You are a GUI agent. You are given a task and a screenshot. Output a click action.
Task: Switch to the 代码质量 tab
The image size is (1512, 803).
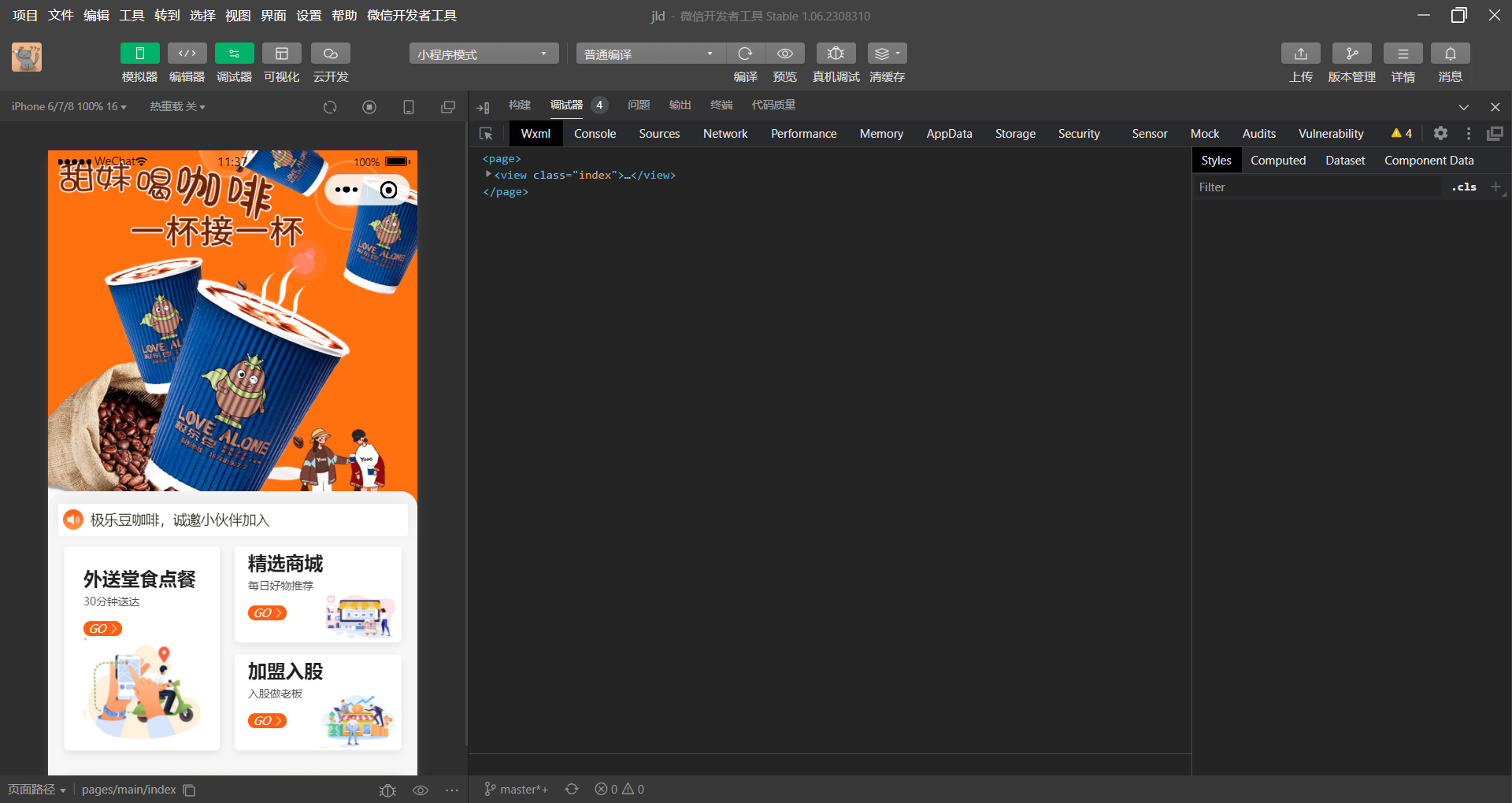tap(773, 105)
